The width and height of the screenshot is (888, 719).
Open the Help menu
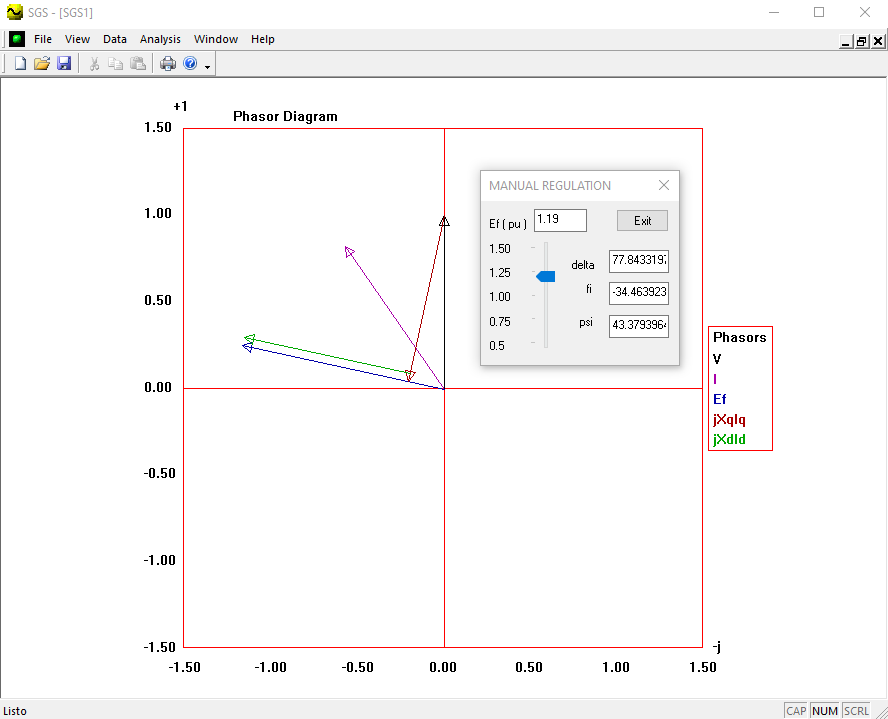tap(263, 39)
